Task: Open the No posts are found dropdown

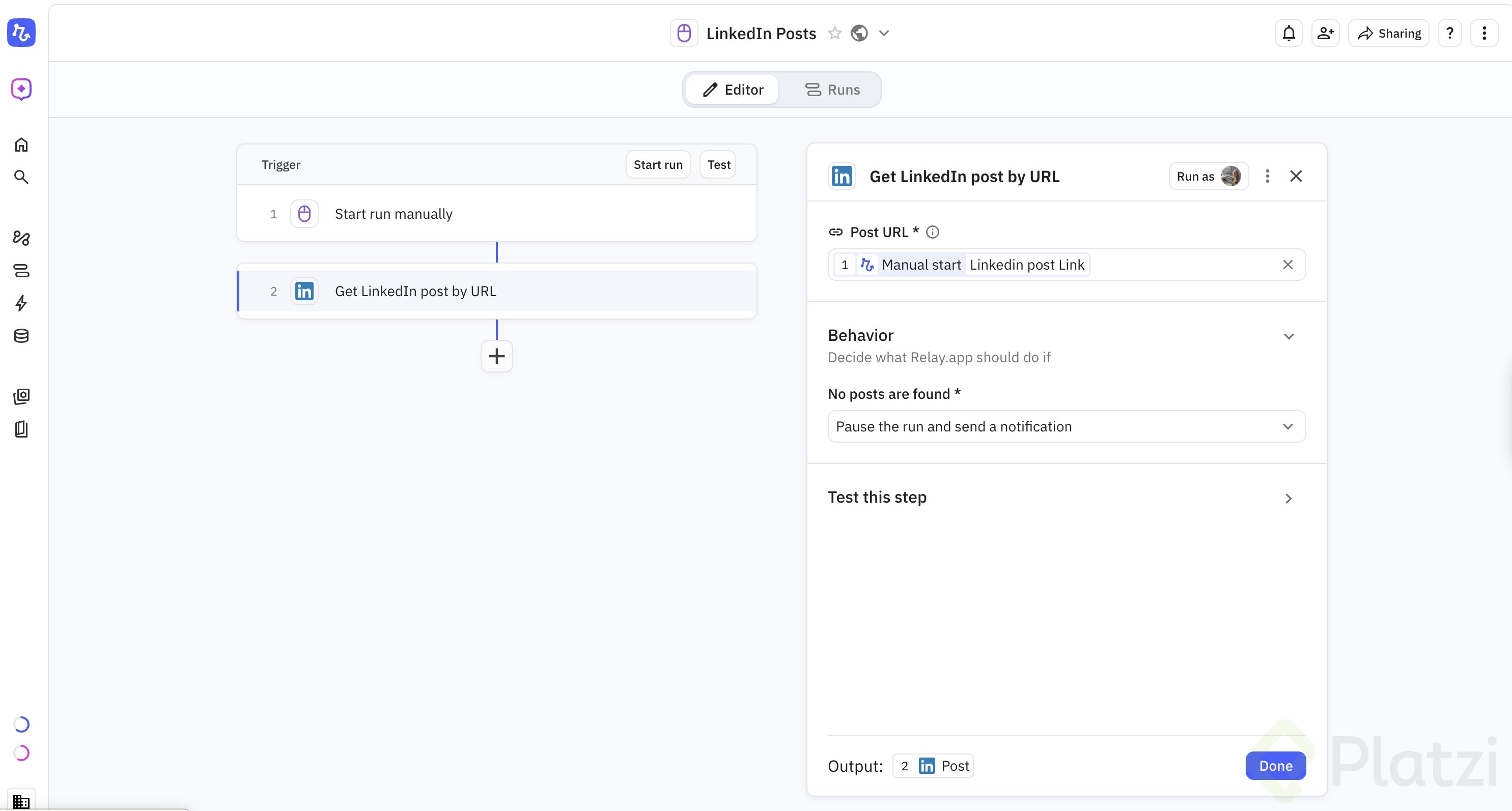Action: point(1066,426)
